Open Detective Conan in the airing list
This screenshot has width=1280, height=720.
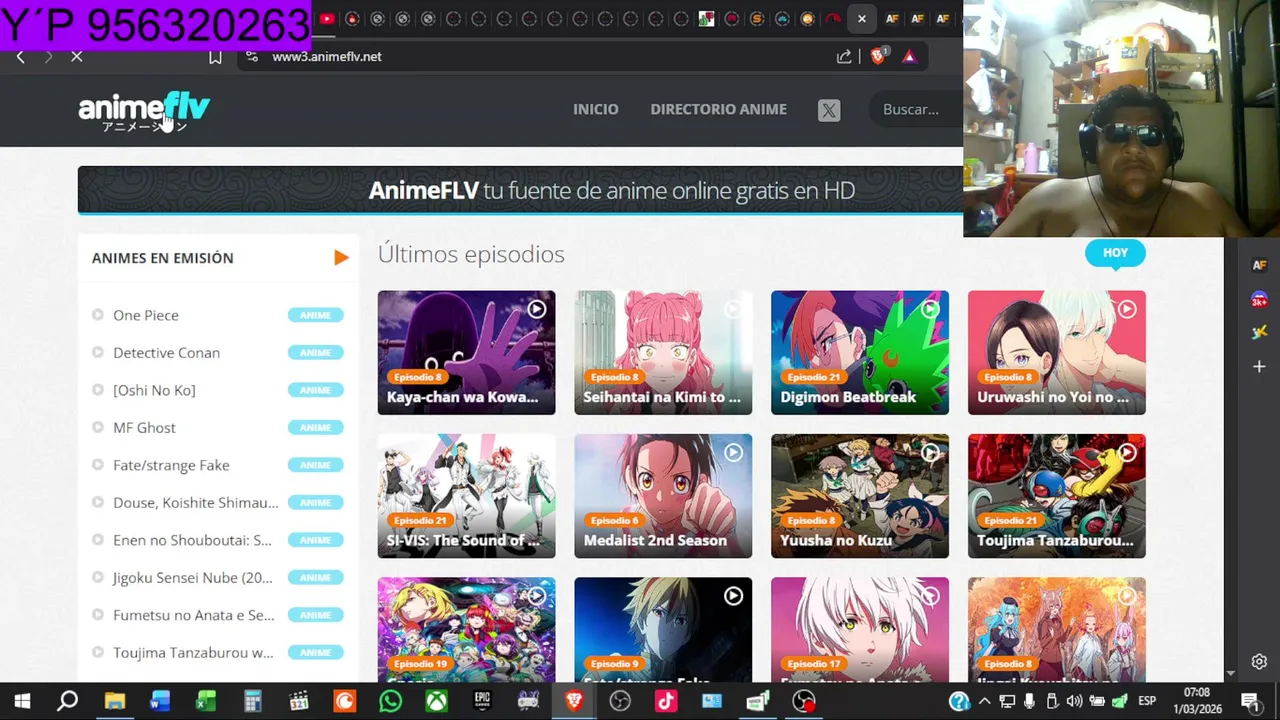click(166, 353)
